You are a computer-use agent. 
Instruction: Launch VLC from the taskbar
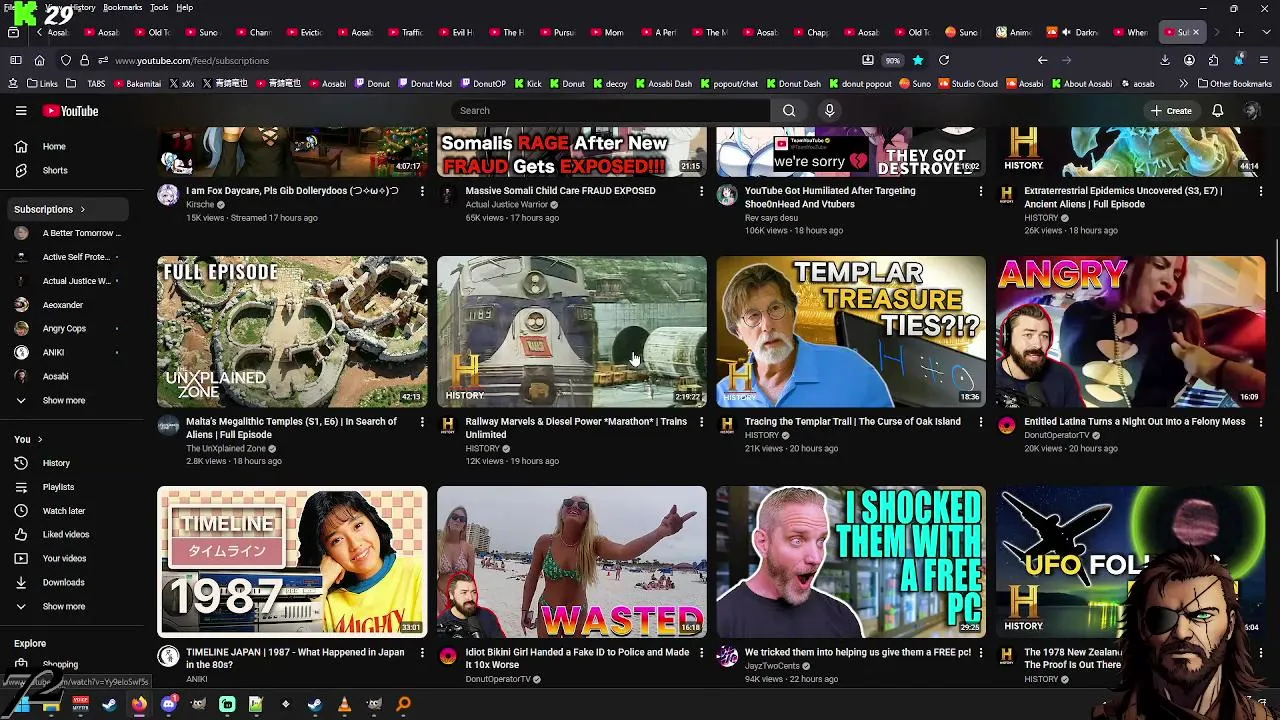pos(344,705)
